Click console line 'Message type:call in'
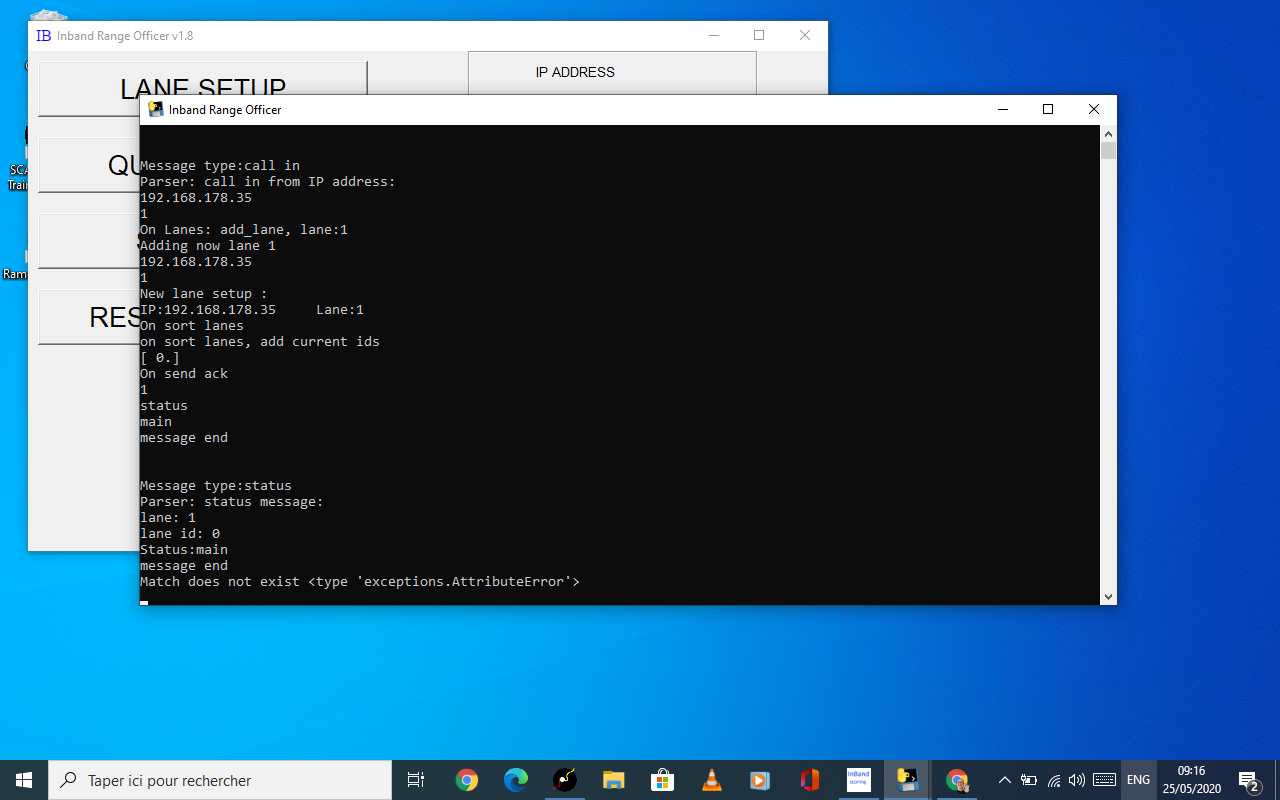The image size is (1280, 800). (220, 166)
